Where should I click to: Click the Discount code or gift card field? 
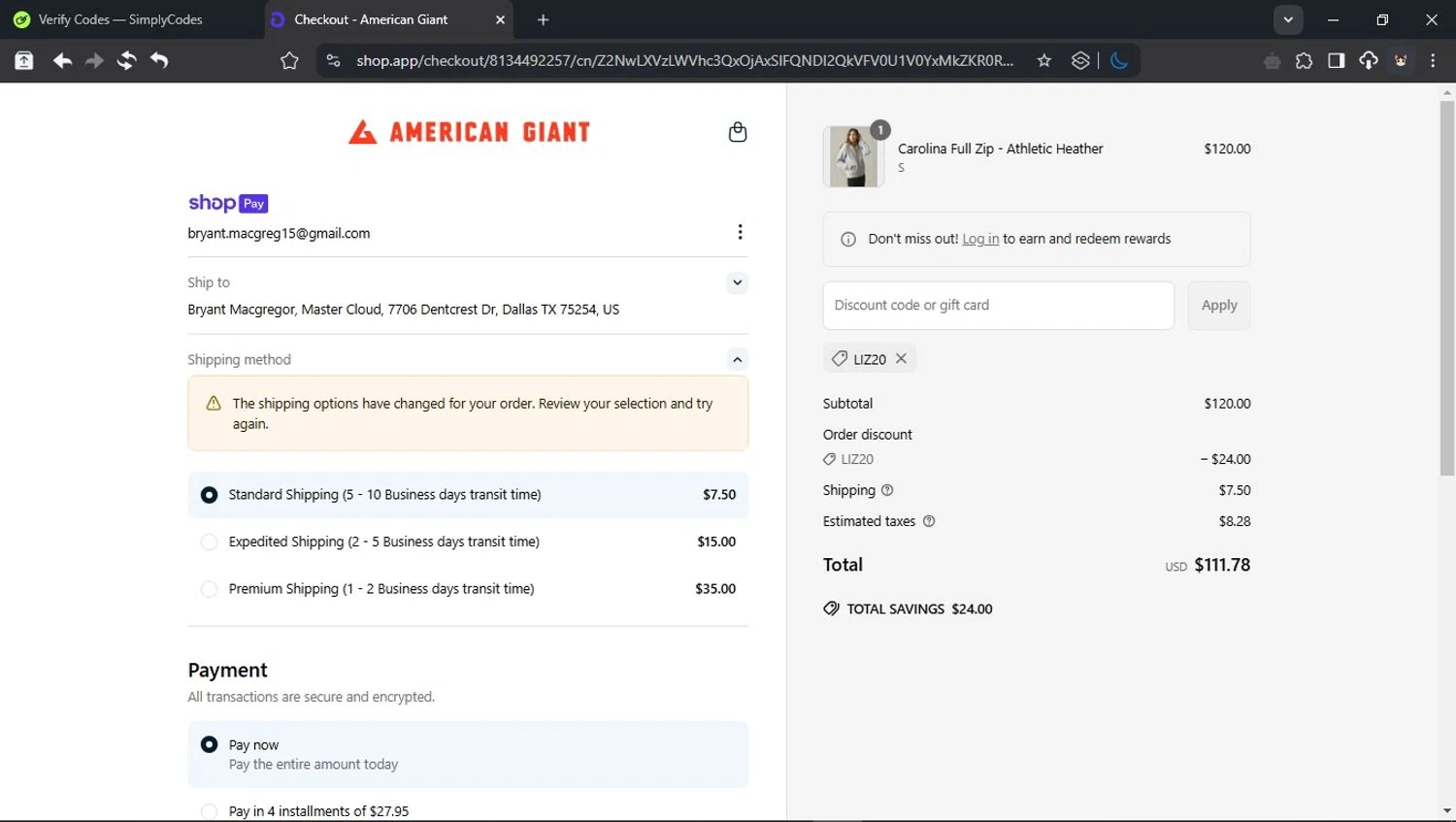point(999,305)
